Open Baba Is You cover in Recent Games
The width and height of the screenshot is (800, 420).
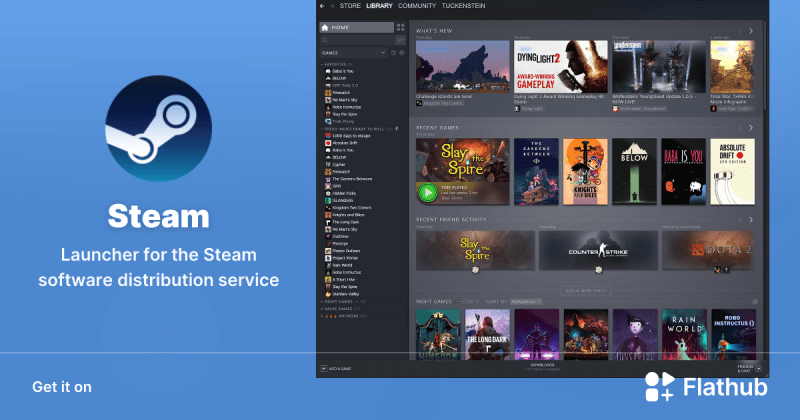684,171
